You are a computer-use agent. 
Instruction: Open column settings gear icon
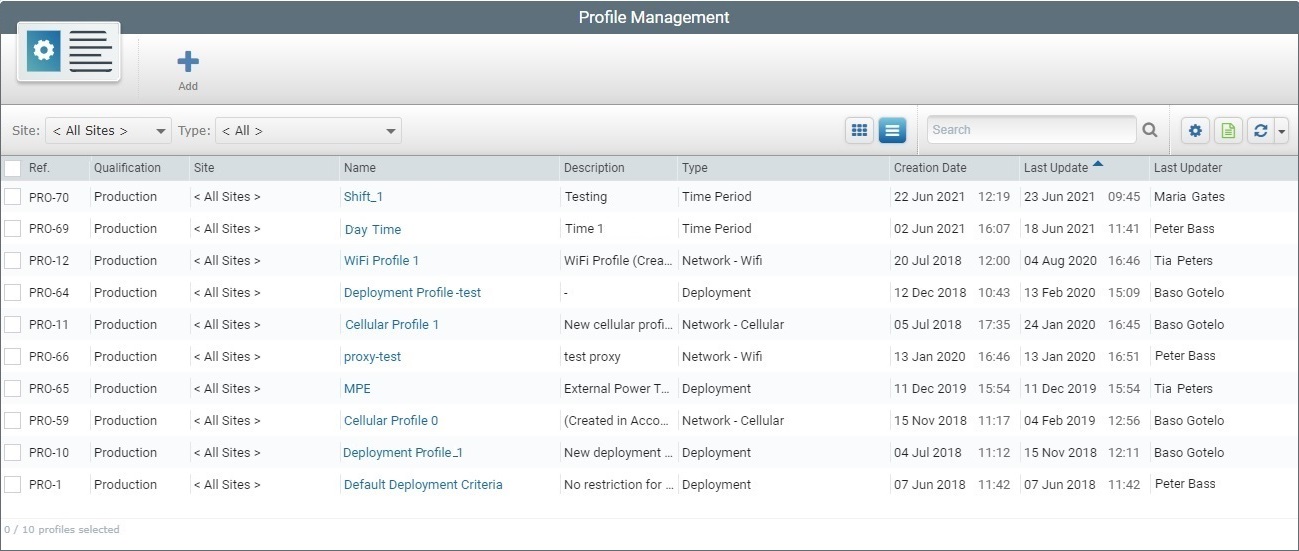(x=1195, y=130)
